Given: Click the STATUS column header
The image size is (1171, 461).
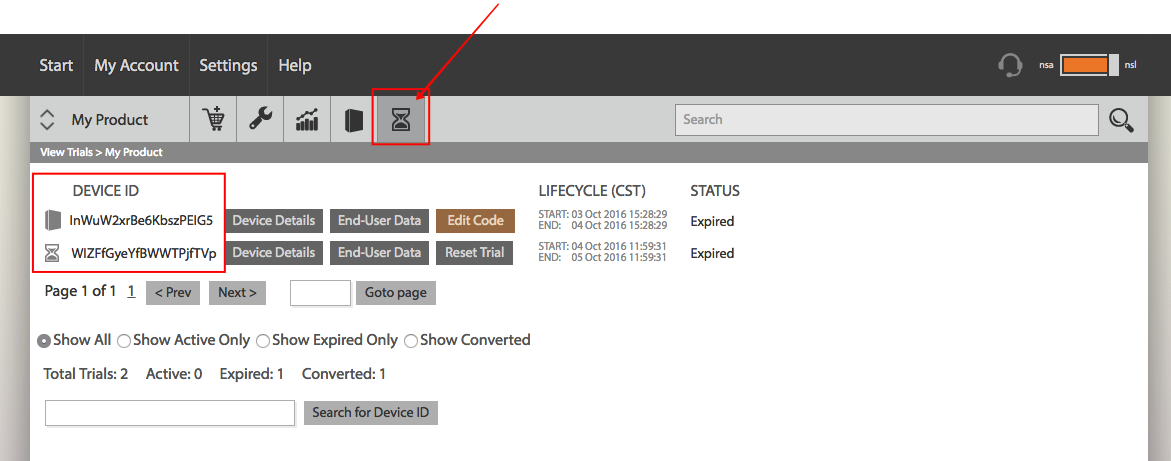Looking at the screenshot, I should coord(715,191).
